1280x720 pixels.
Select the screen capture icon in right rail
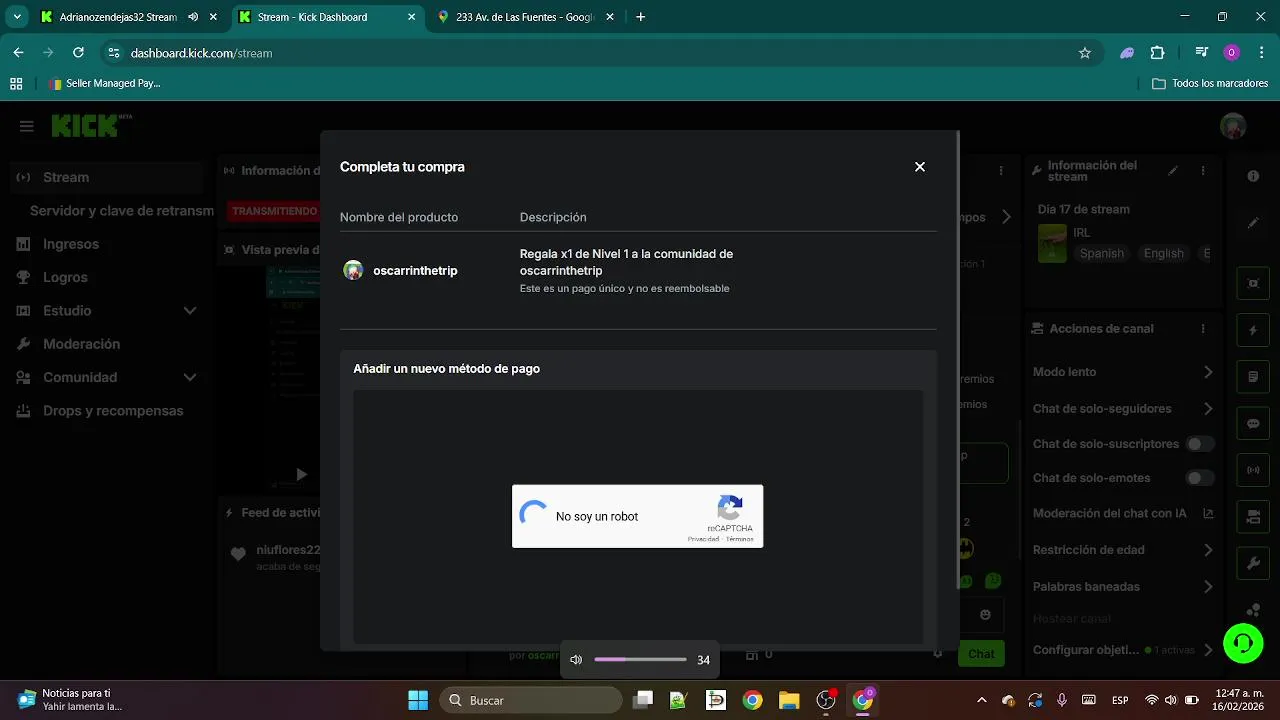(x=1253, y=283)
